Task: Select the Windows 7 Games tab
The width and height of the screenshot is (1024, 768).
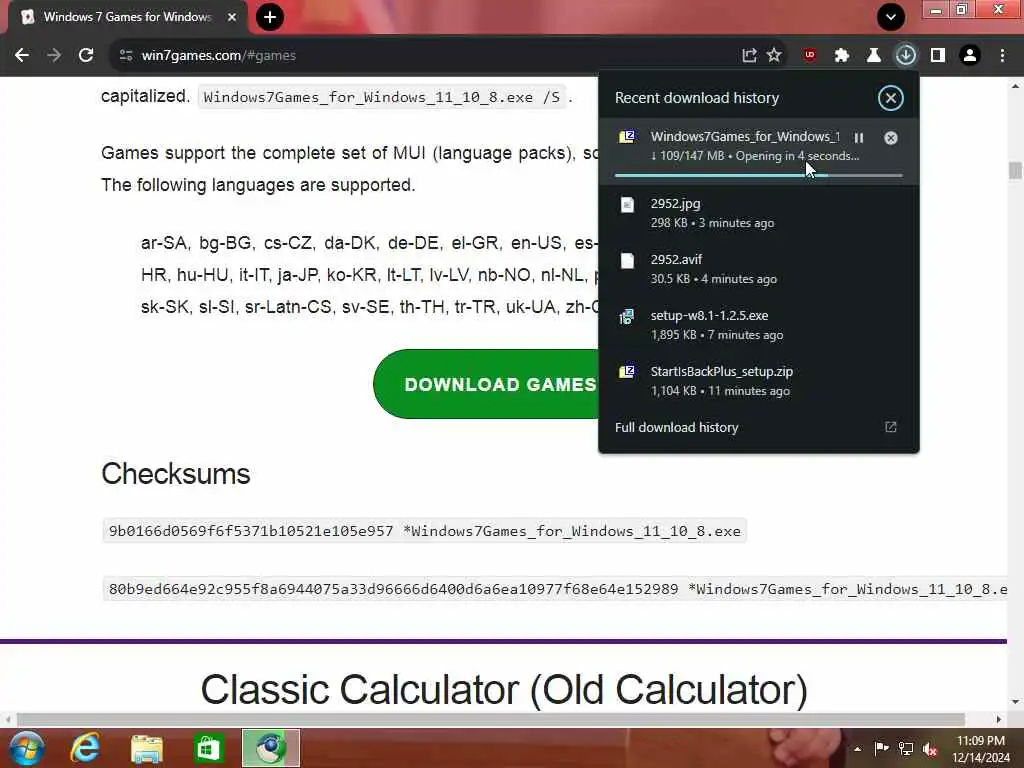Action: 127,18
